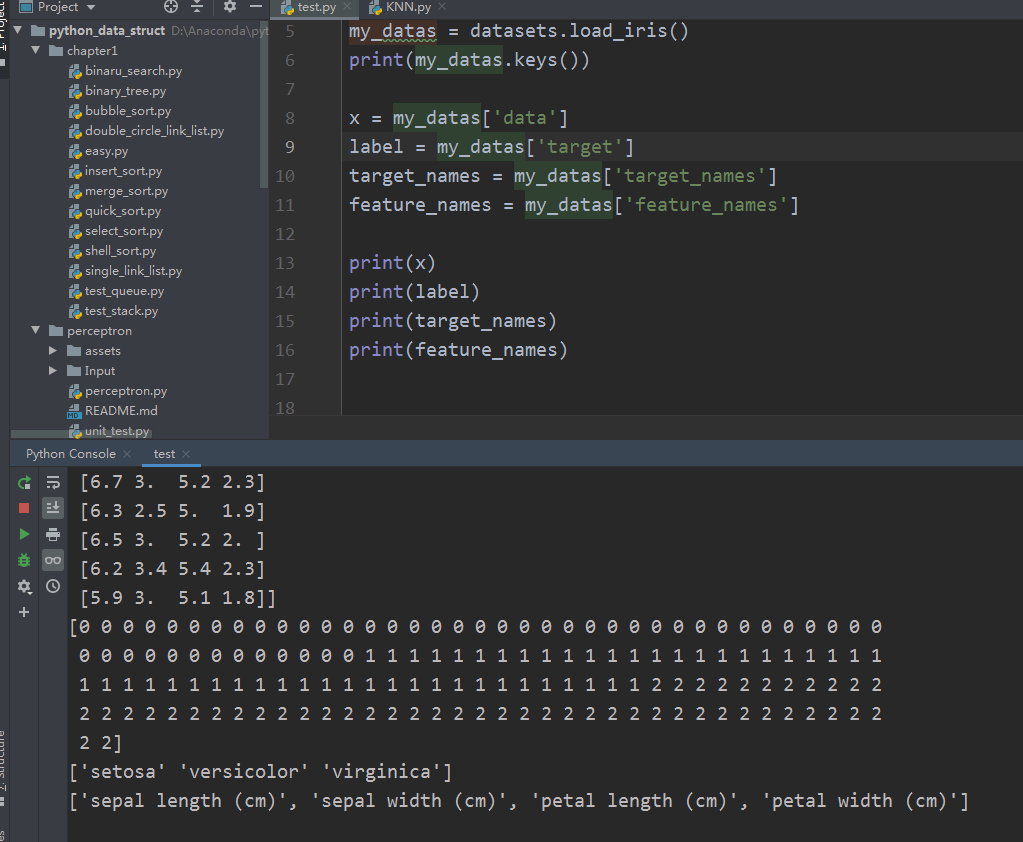Screen dimensions: 1023x842
Task: Open unit_test.py file
Action: [117, 431]
